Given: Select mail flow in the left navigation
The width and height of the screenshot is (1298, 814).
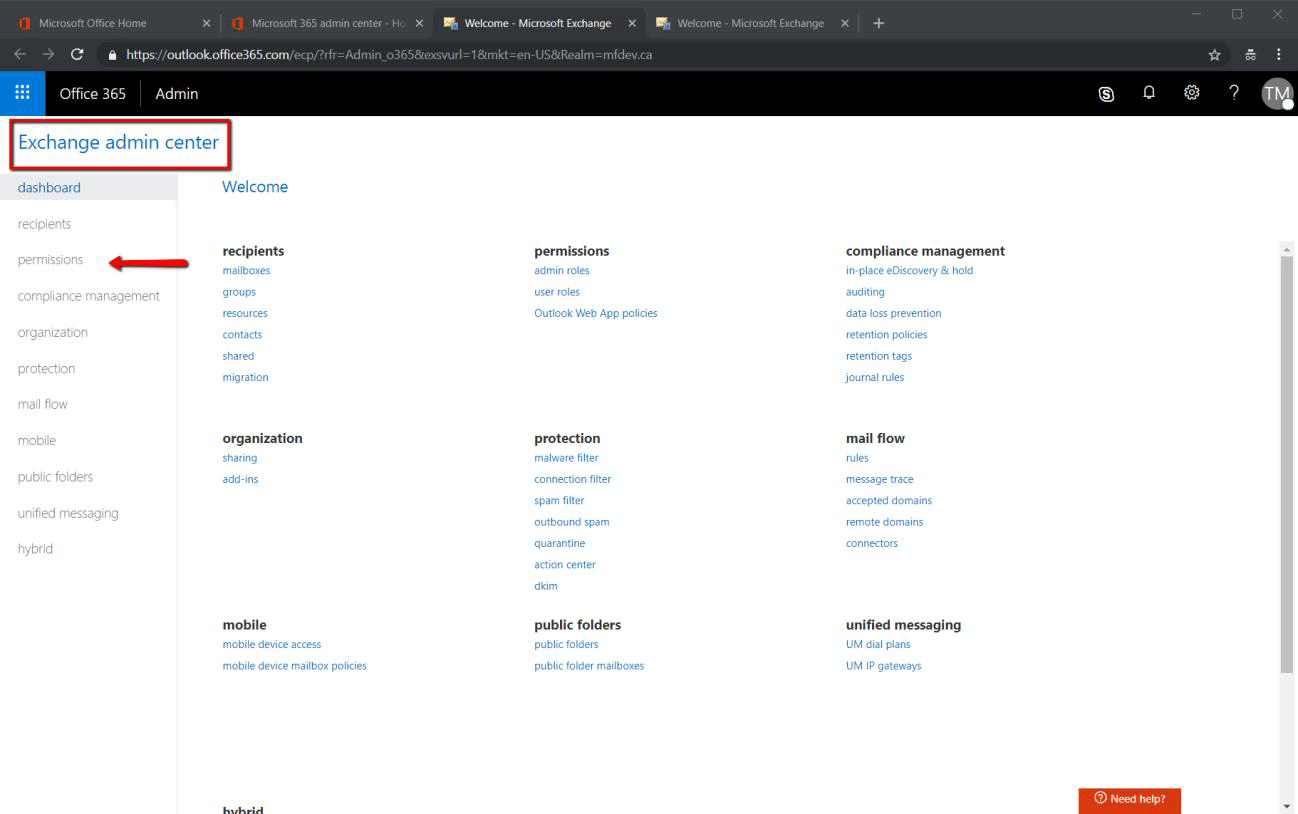Looking at the screenshot, I should 42,404.
